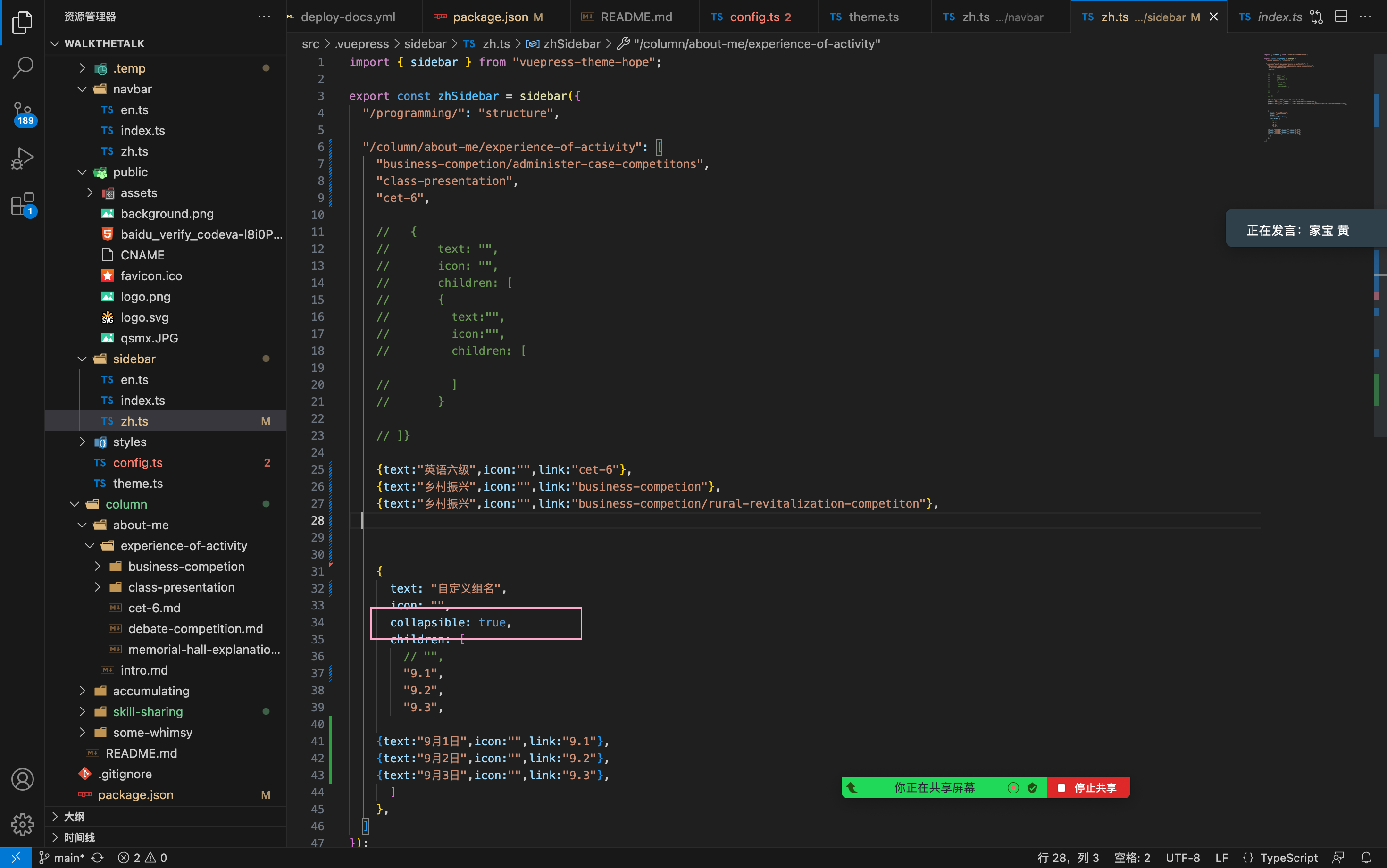Open the Accounts menu icon
The image size is (1387, 868).
click(22, 779)
